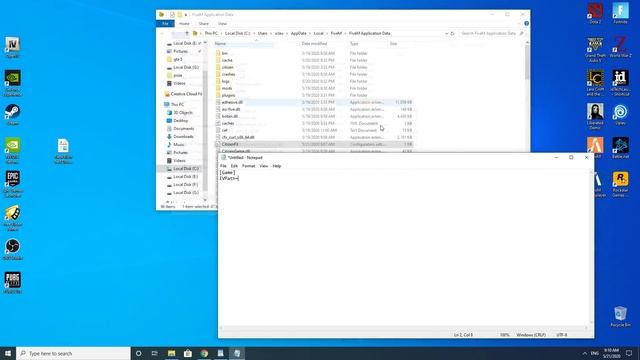Image resolution: width=640 pixels, height=360 pixels.
Task: Click the Users breadcrumb in address bar
Action: pos(262,33)
